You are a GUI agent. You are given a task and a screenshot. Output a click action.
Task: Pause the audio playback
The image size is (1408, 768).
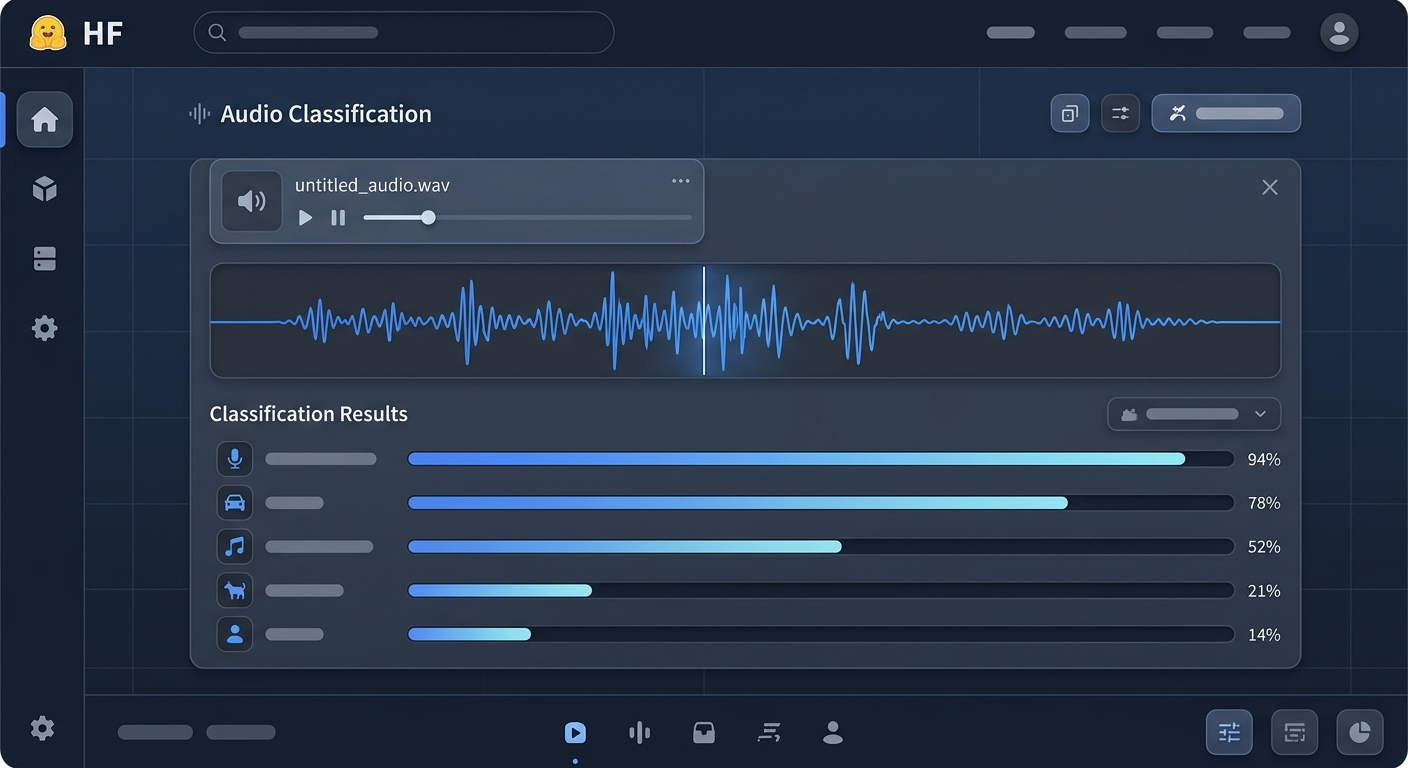point(338,217)
